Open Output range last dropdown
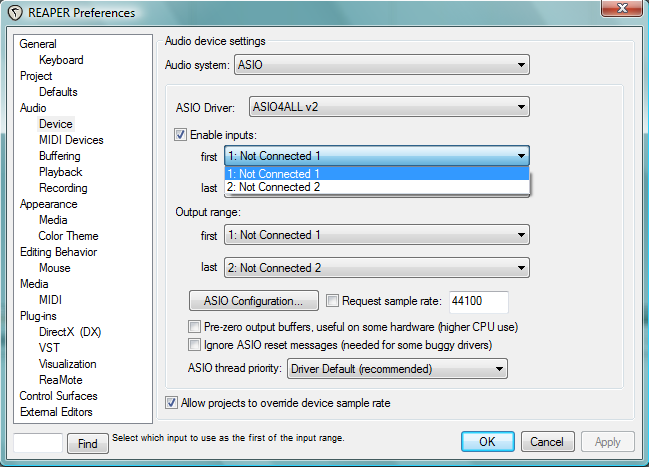 (377, 268)
